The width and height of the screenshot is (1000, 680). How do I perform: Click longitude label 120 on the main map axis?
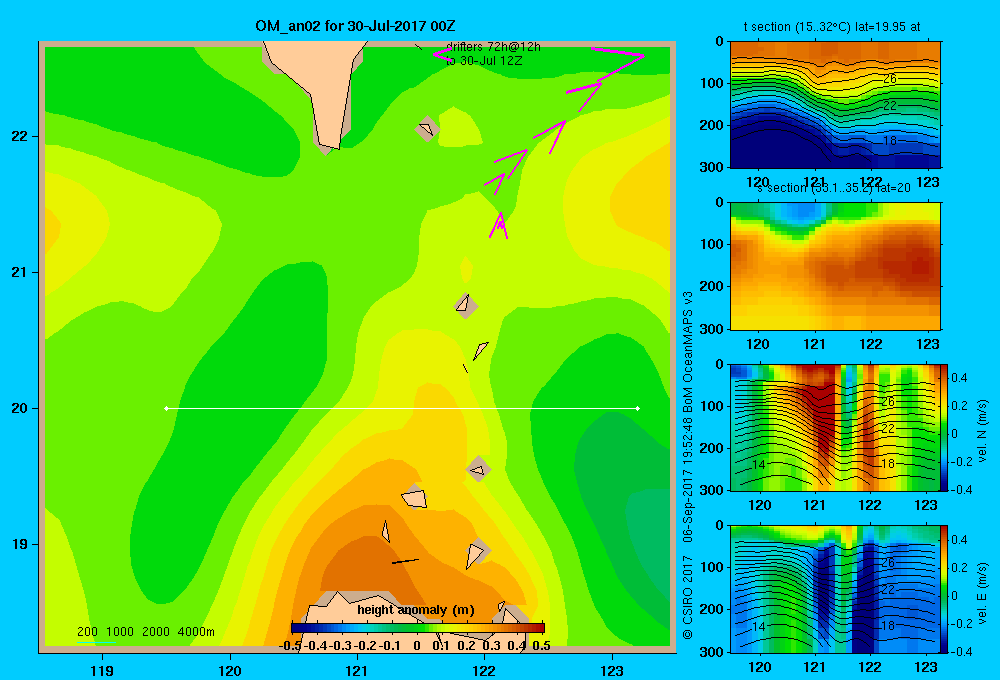click(230, 670)
